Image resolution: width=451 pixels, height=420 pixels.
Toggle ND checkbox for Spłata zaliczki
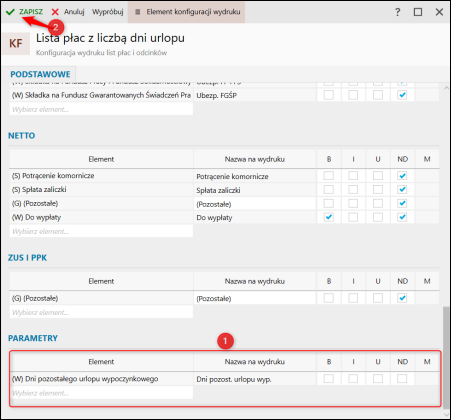(x=402, y=190)
